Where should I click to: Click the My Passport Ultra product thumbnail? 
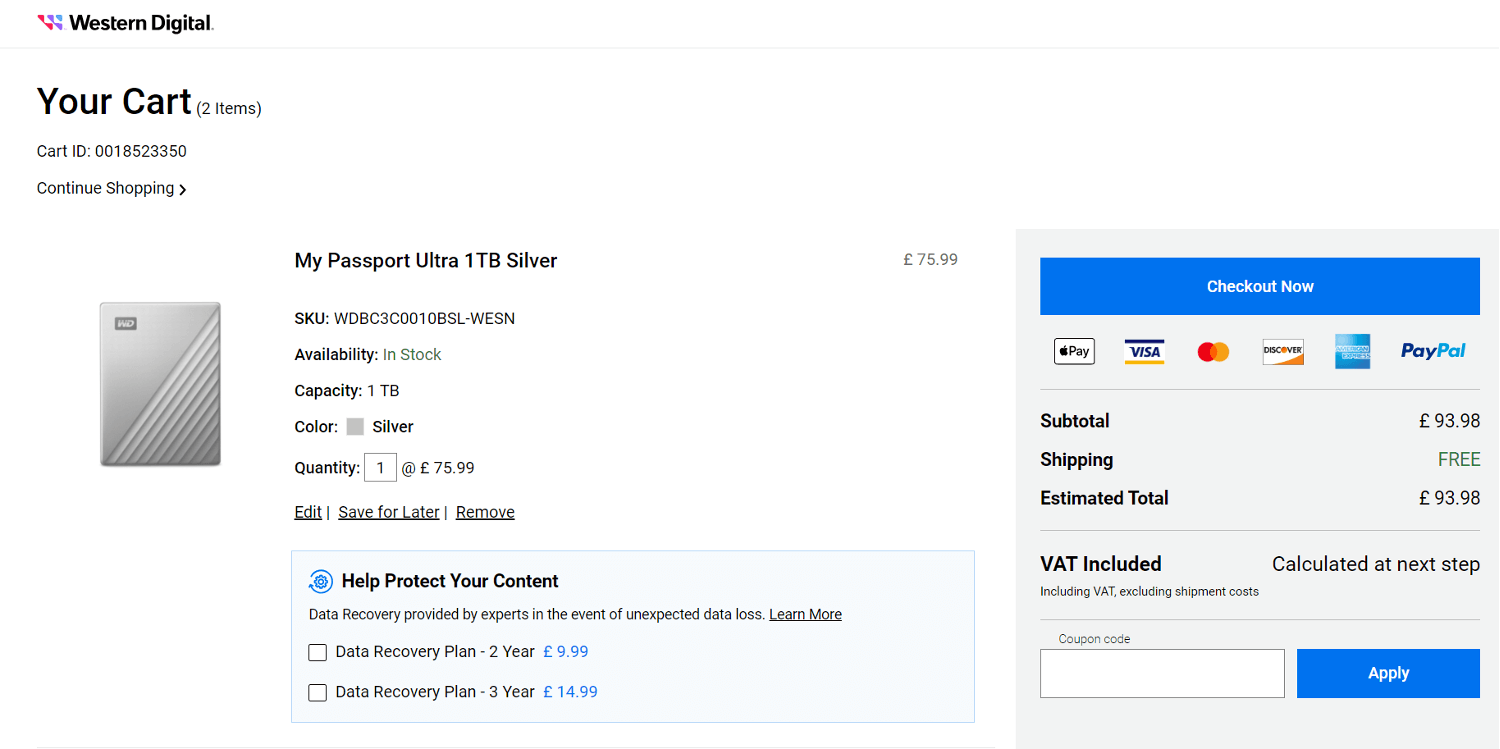click(159, 384)
